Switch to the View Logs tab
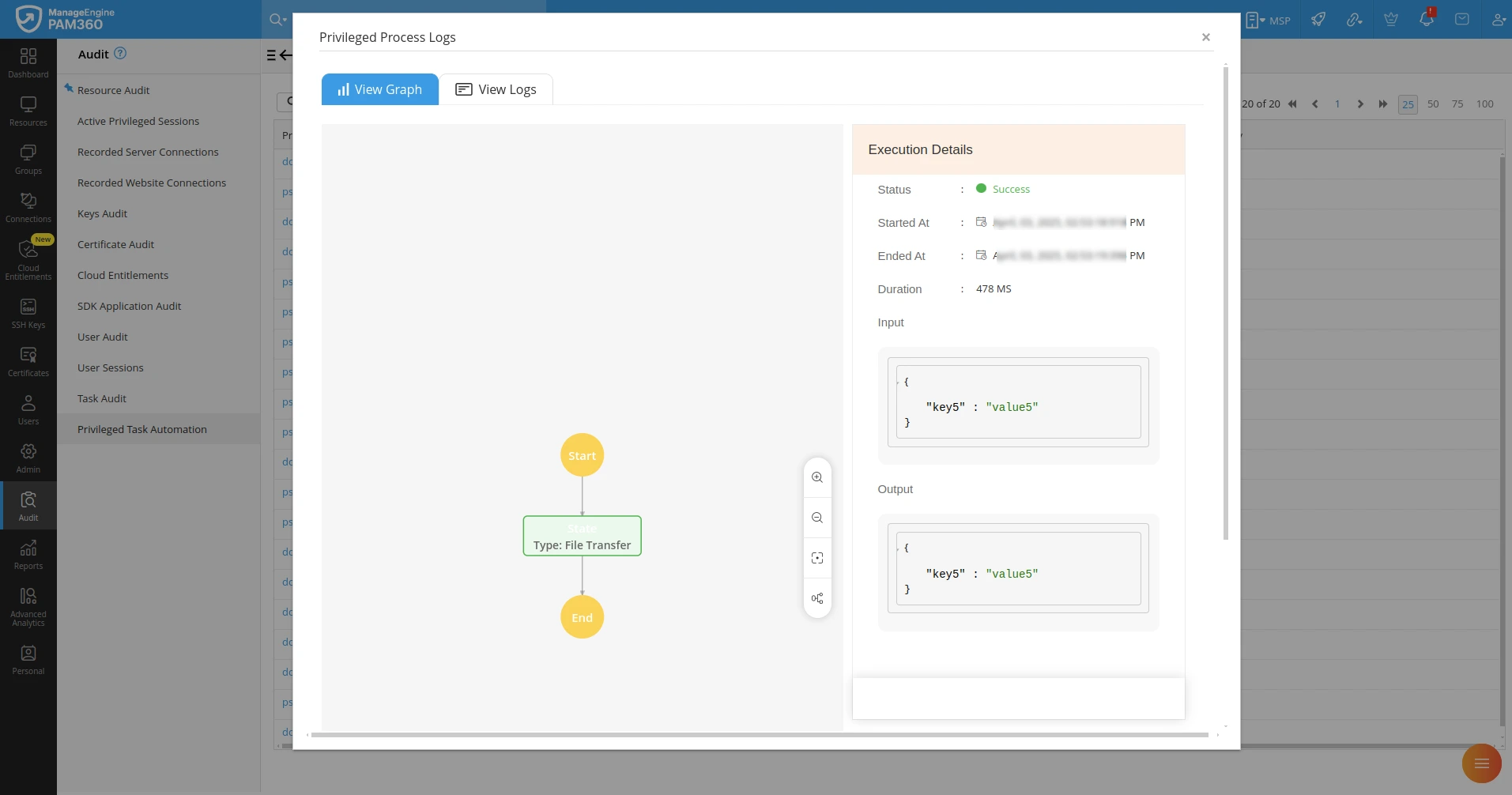The height and width of the screenshot is (795, 1512). click(x=496, y=89)
